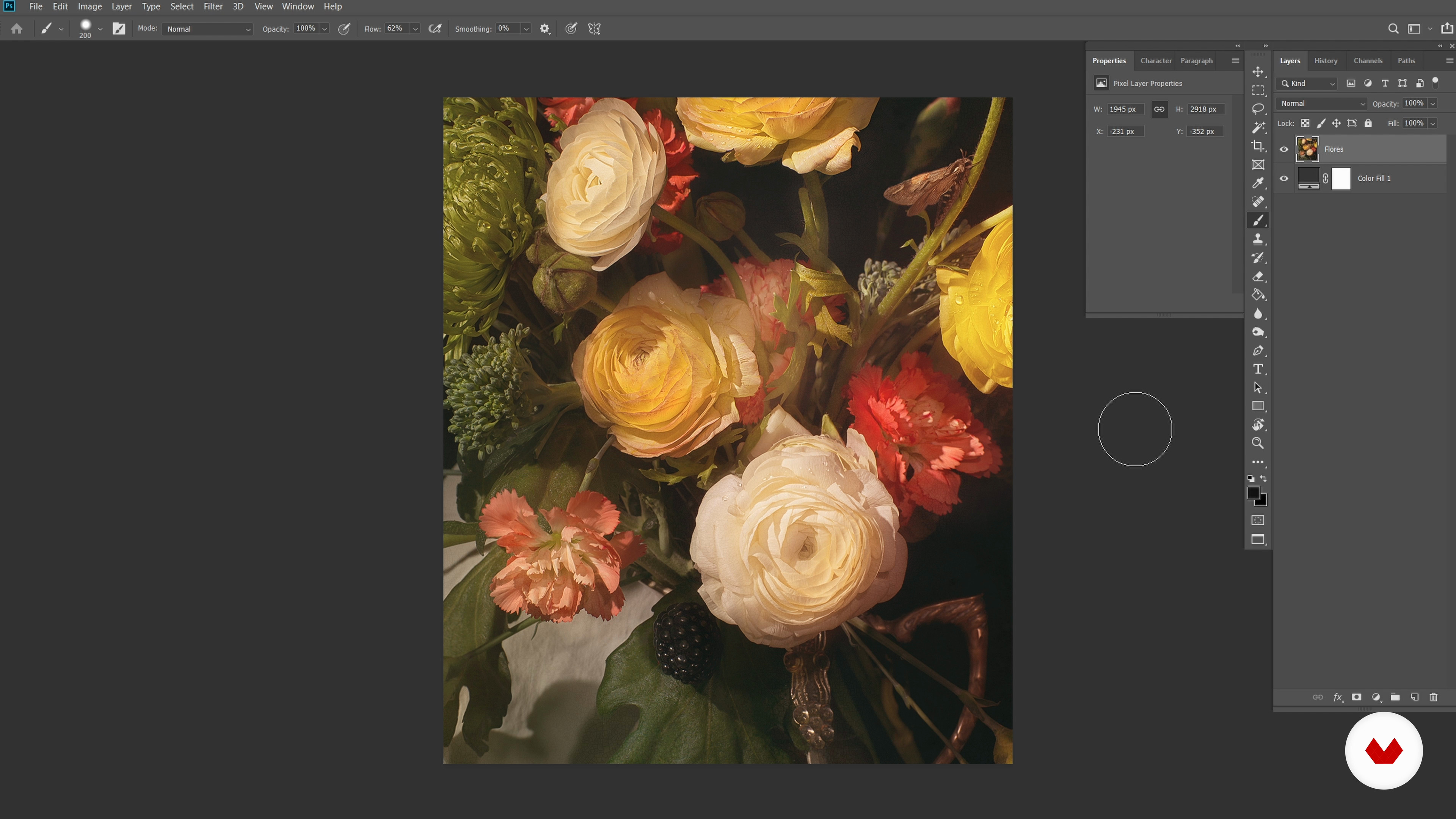This screenshot has height=819, width=1456.
Task: Hide the Flores layer
Action: tap(1283, 149)
